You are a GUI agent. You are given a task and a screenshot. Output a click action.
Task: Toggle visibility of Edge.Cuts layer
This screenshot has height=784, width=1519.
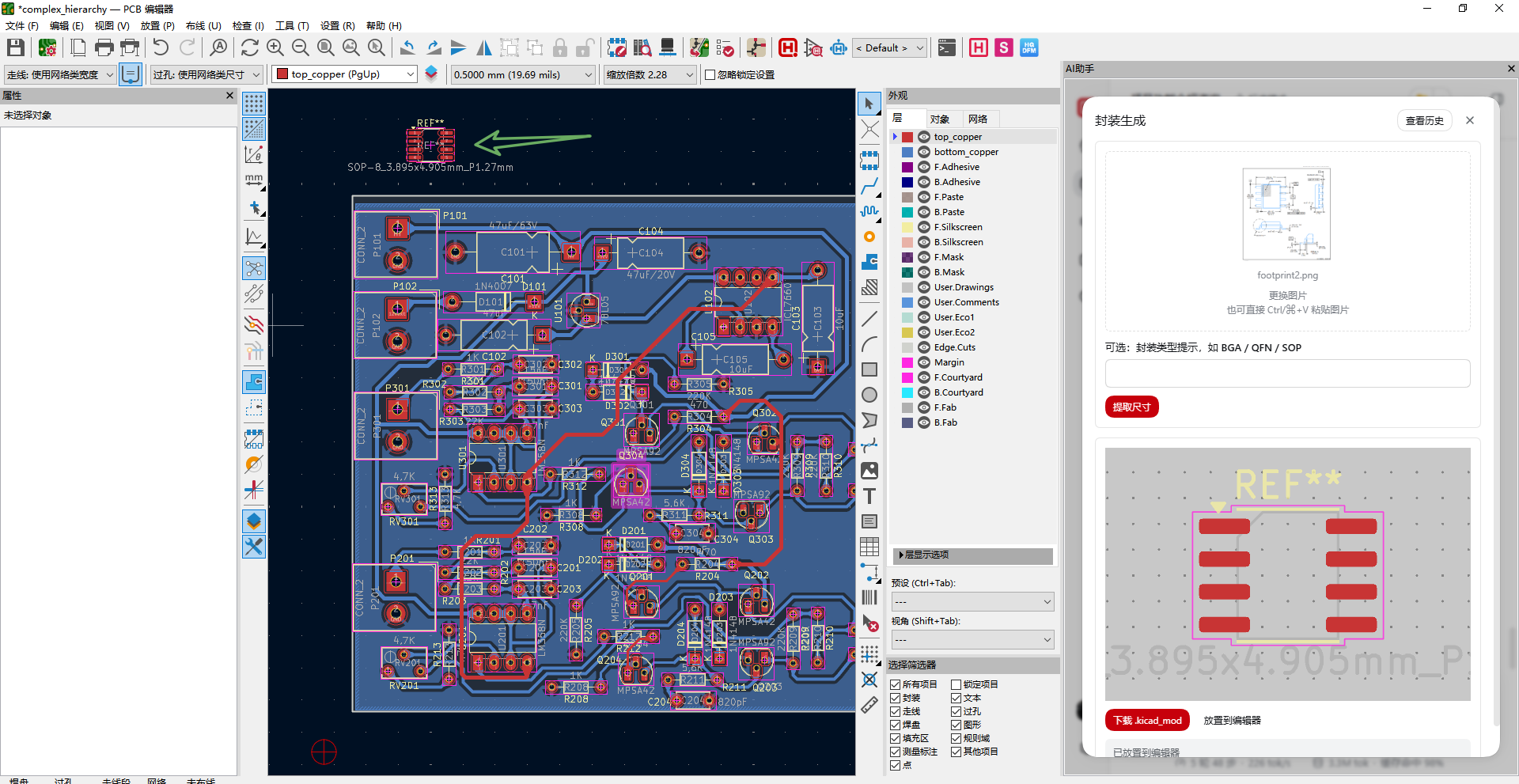coord(923,347)
